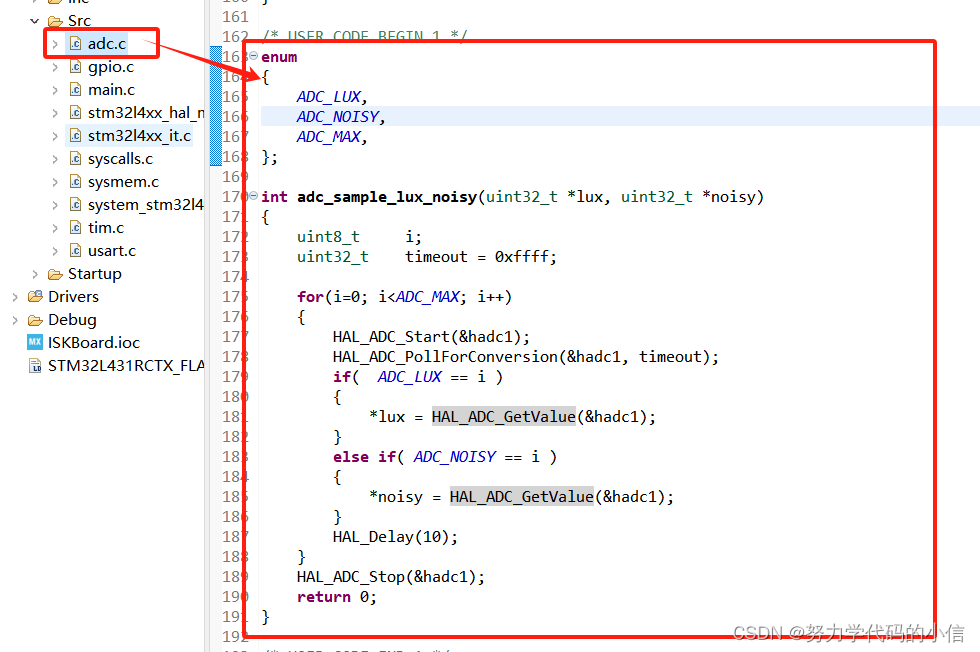
Task: Click the highlighted HAL_ADC_GetValue occurrence
Action: [x=503, y=416]
